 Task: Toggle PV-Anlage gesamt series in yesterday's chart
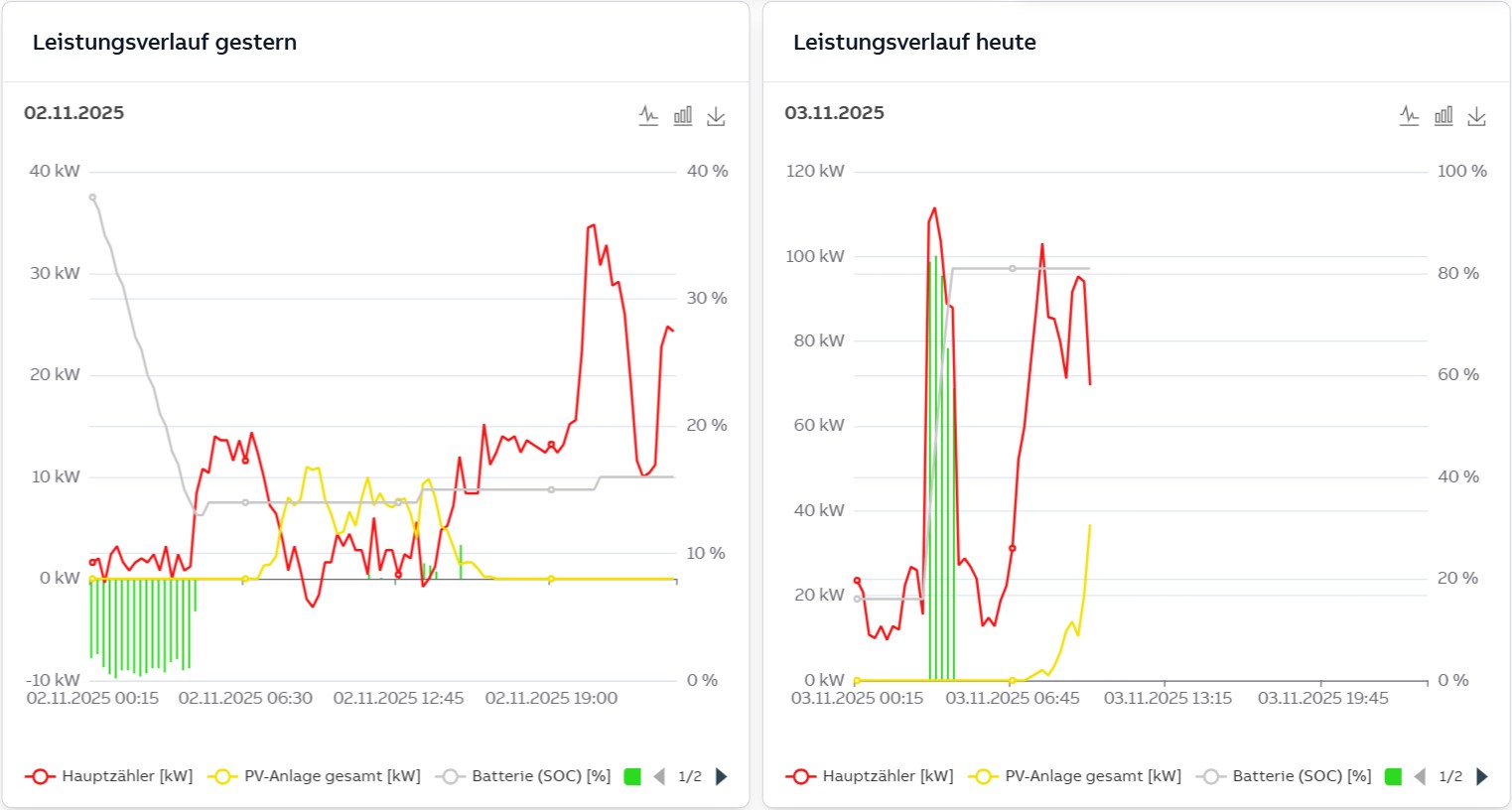(x=314, y=776)
